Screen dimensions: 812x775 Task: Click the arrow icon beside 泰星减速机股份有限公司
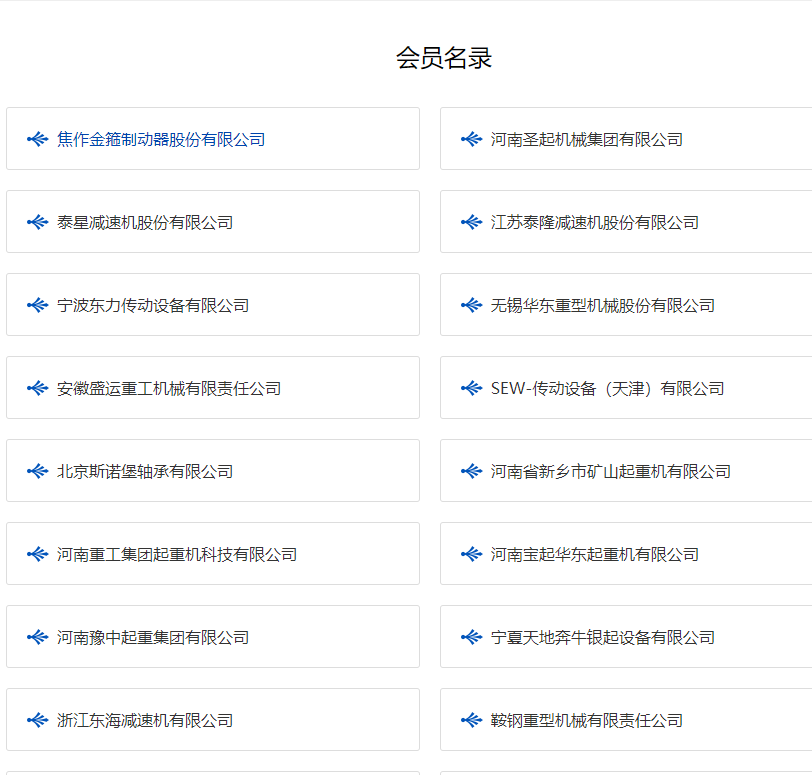point(38,223)
